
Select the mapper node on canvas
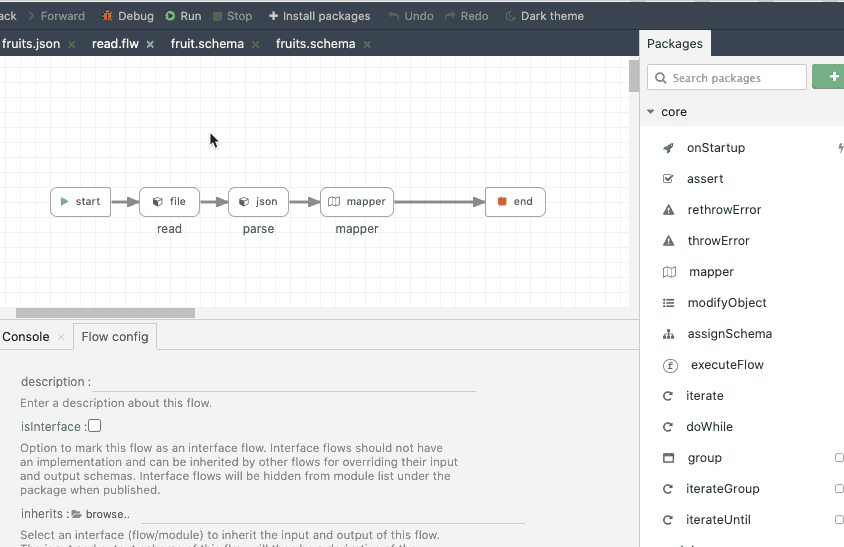pyautogui.click(x=357, y=202)
